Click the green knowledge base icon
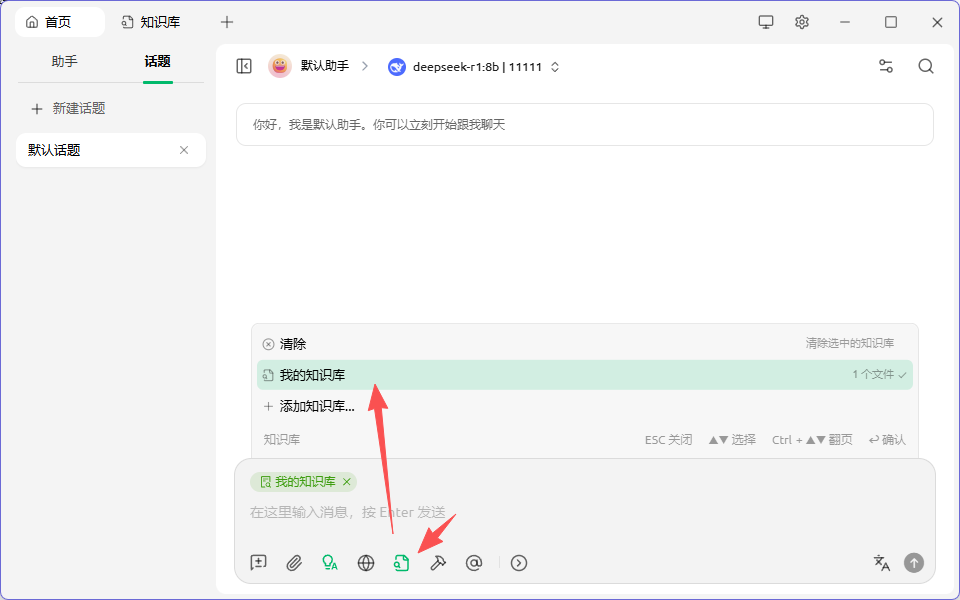 401,563
